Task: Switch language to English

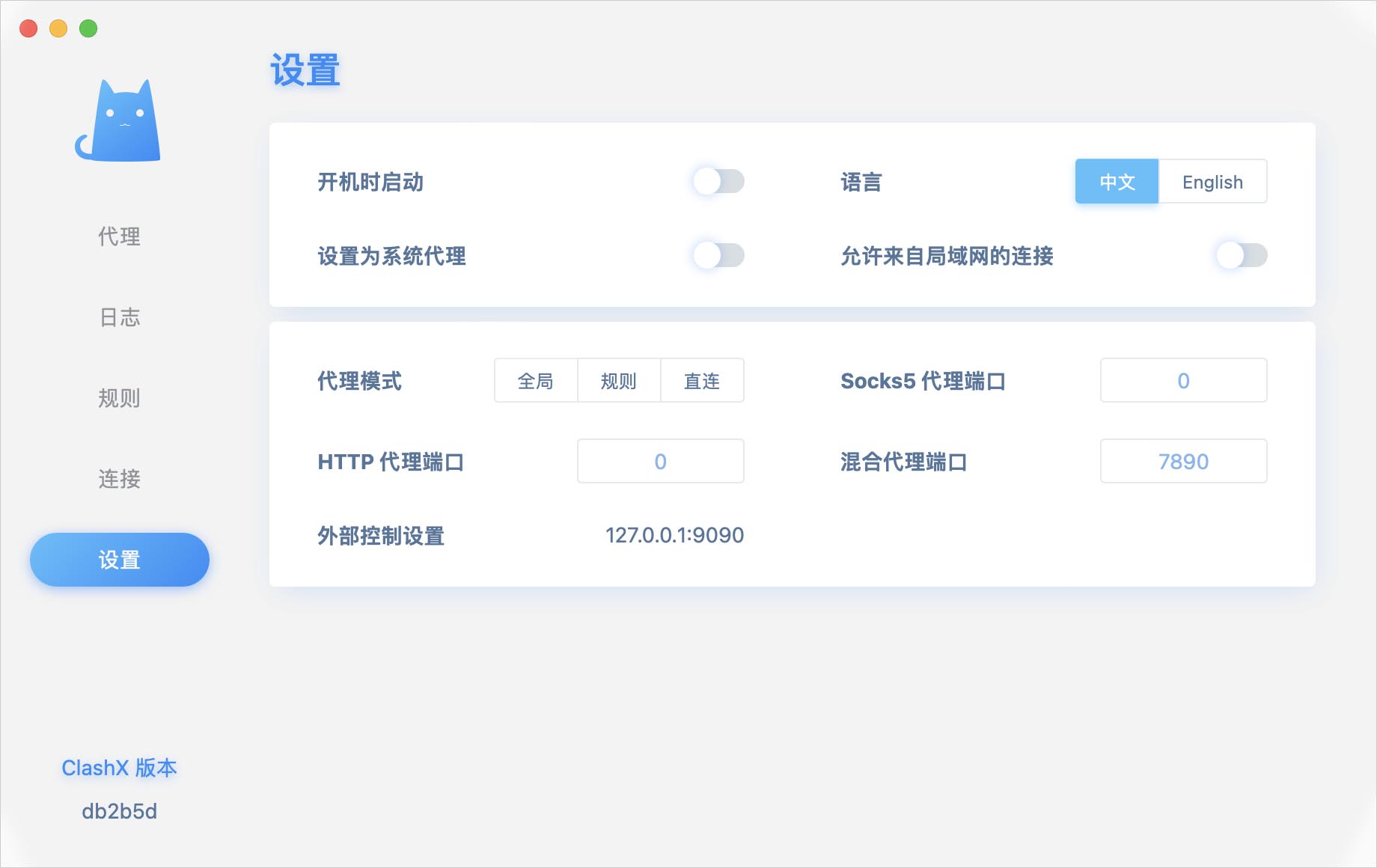Action: pos(1212,182)
